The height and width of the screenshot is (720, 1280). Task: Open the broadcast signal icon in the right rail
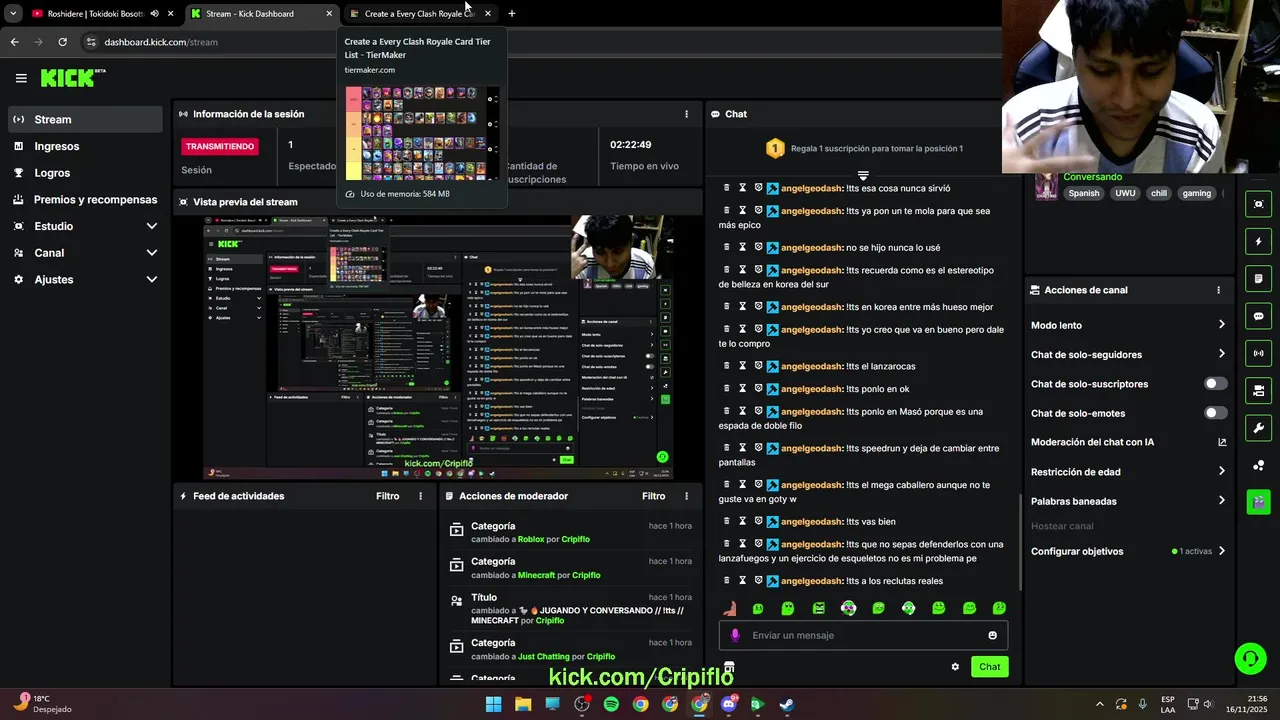[1258, 353]
